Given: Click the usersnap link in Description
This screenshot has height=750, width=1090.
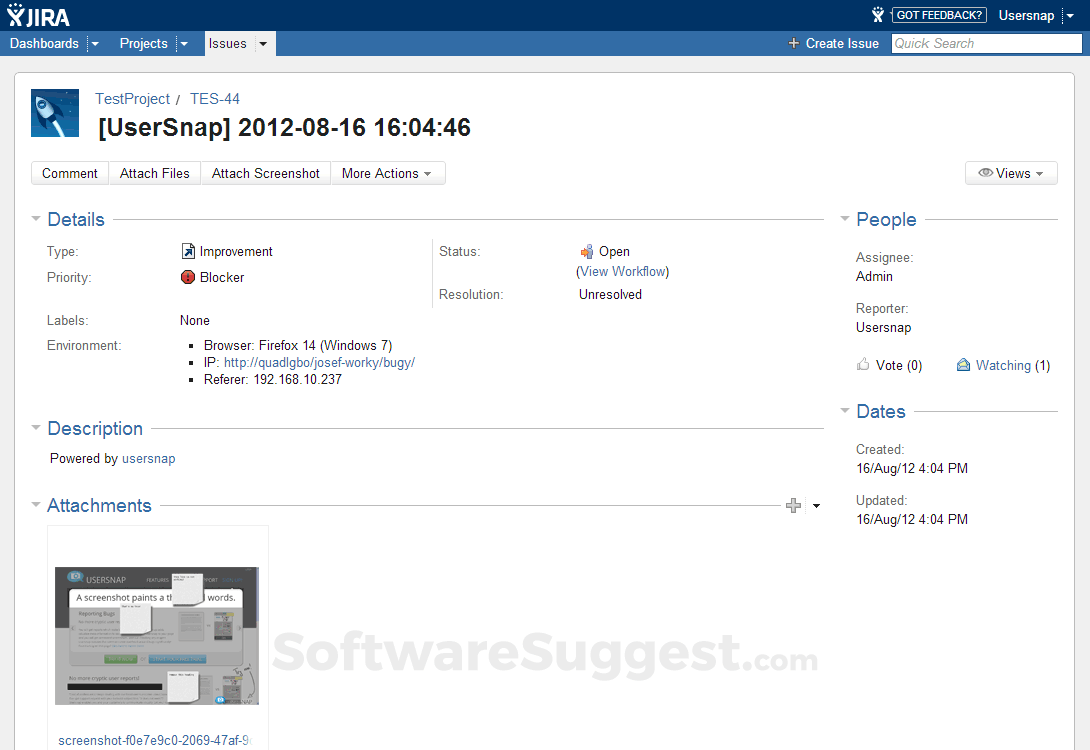Looking at the screenshot, I should tap(149, 459).
